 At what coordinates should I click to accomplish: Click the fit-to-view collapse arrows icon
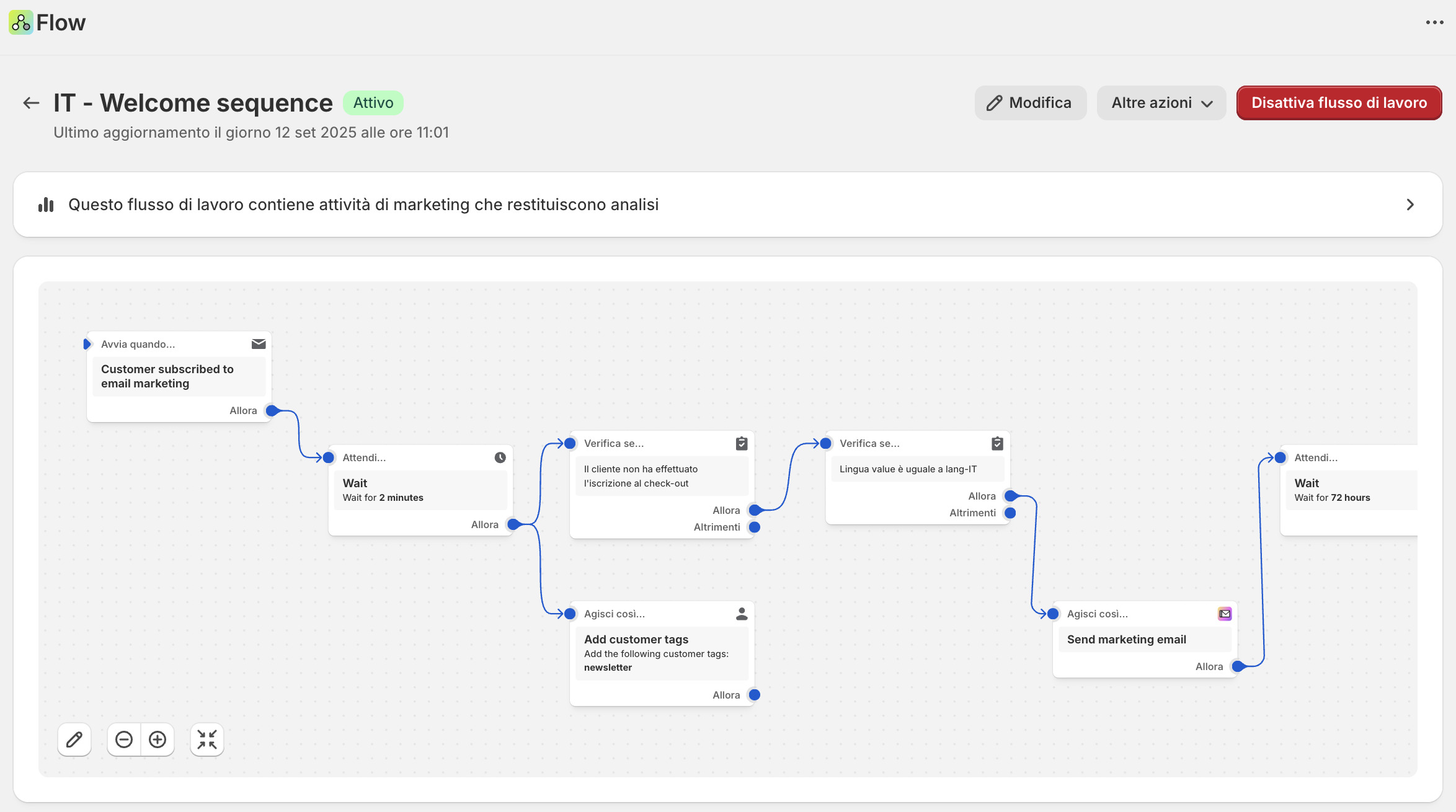(x=207, y=739)
